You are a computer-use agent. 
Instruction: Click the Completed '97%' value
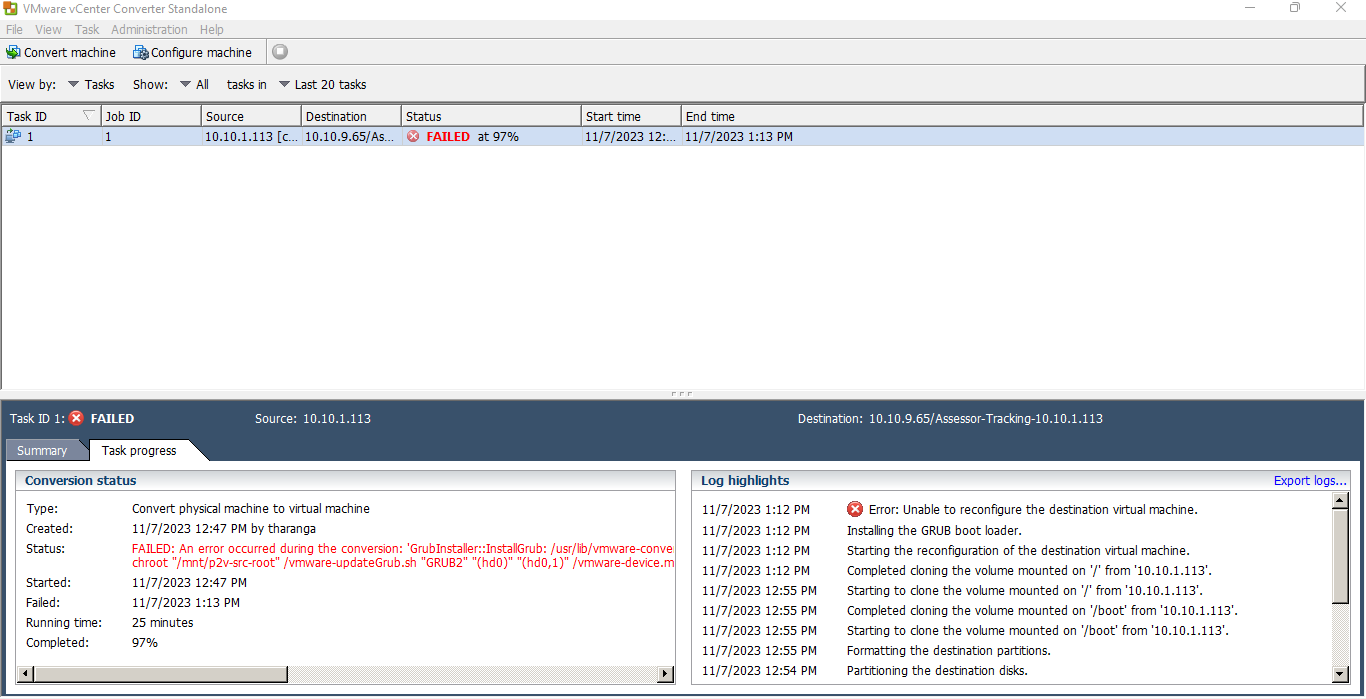tap(145, 642)
